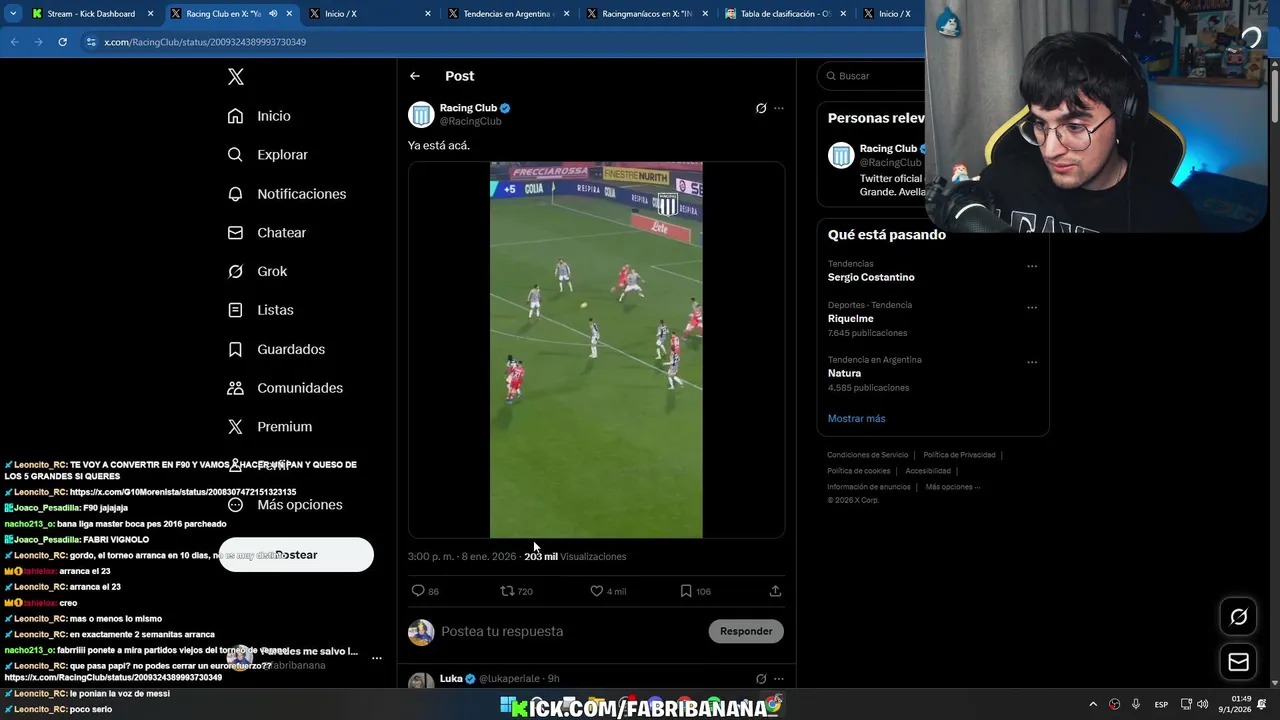Click Mostrar más under trends
Viewport: 1280px width, 720px height.
856,418
